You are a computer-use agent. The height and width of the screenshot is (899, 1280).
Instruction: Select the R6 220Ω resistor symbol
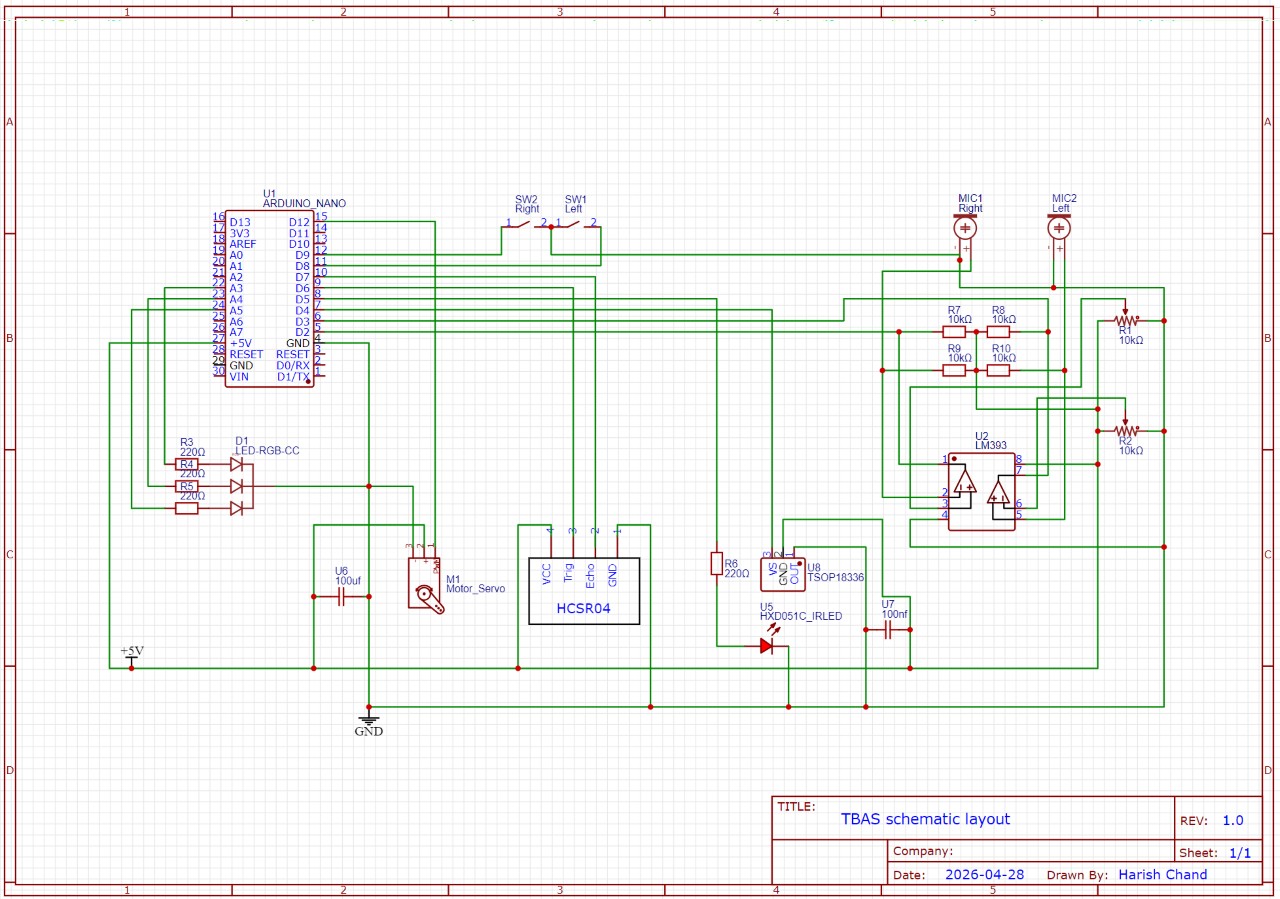click(x=716, y=563)
